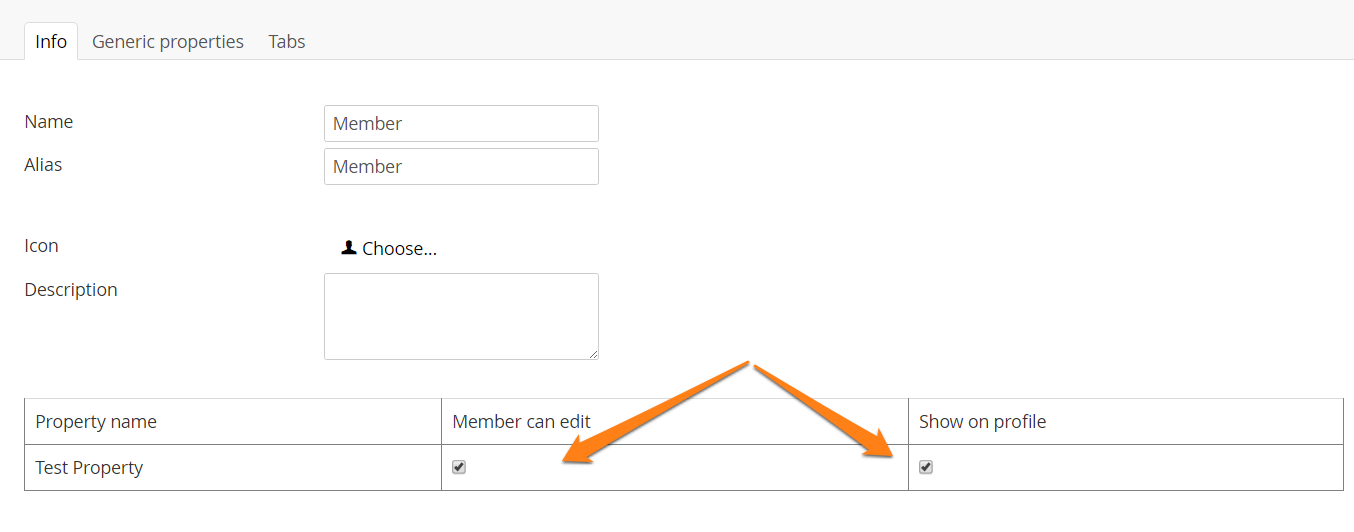This screenshot has width=1354, height=532.
Task: Click the Member can edit column header
Action: (521, 421)
